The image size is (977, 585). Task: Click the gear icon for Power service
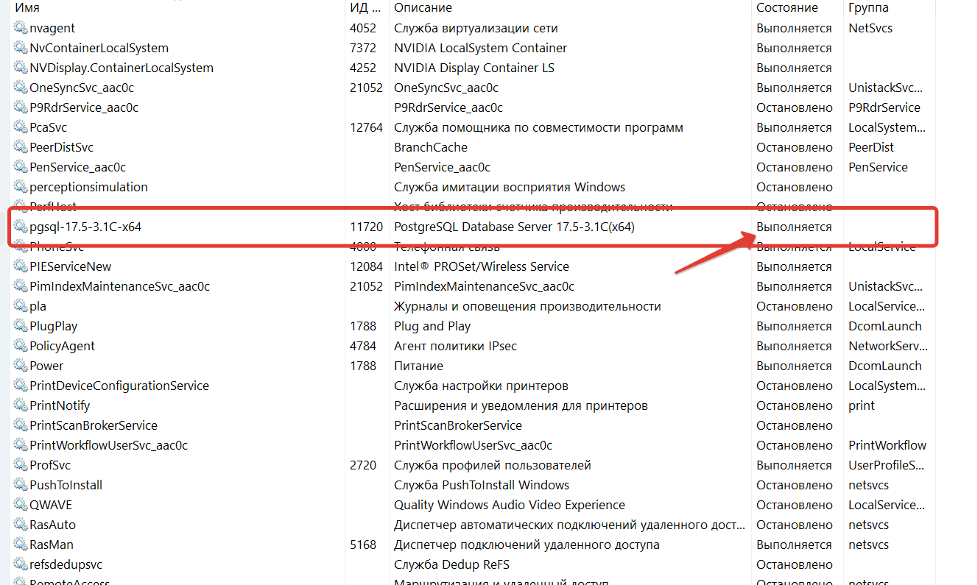click(20, 366)
